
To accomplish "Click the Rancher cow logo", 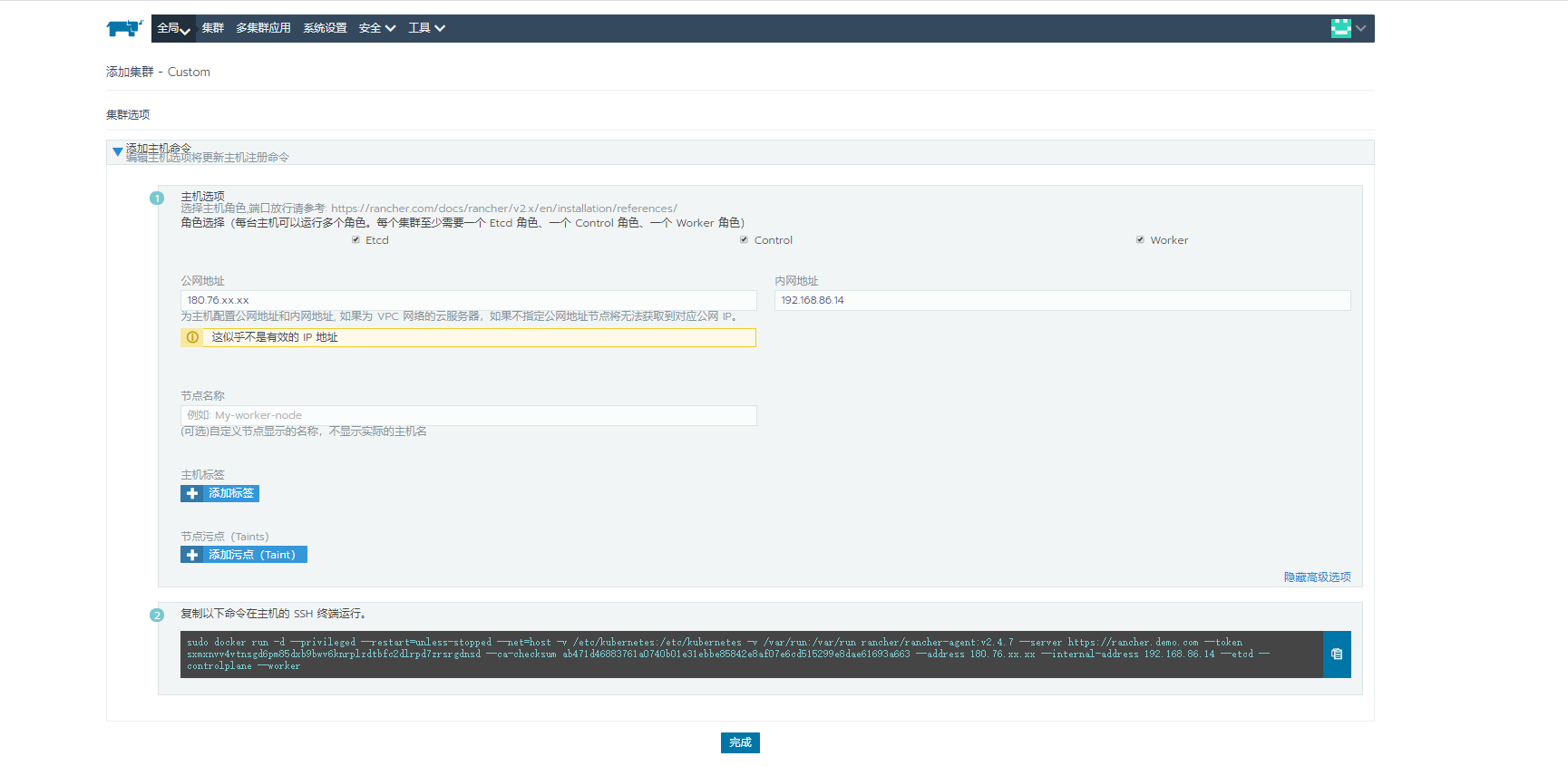I will pos(124,28).
